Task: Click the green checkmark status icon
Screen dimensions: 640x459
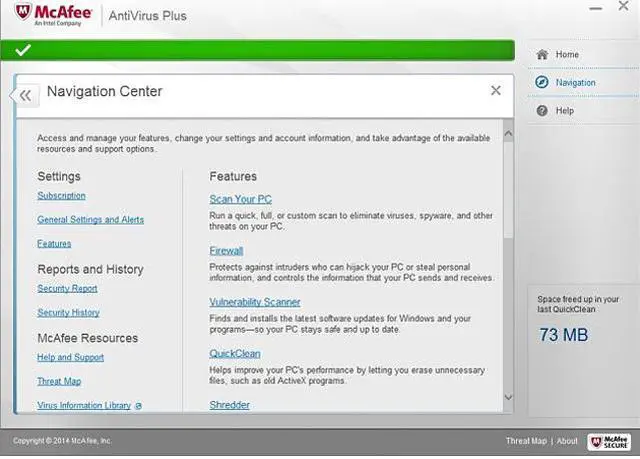Action: click(23, 50)
